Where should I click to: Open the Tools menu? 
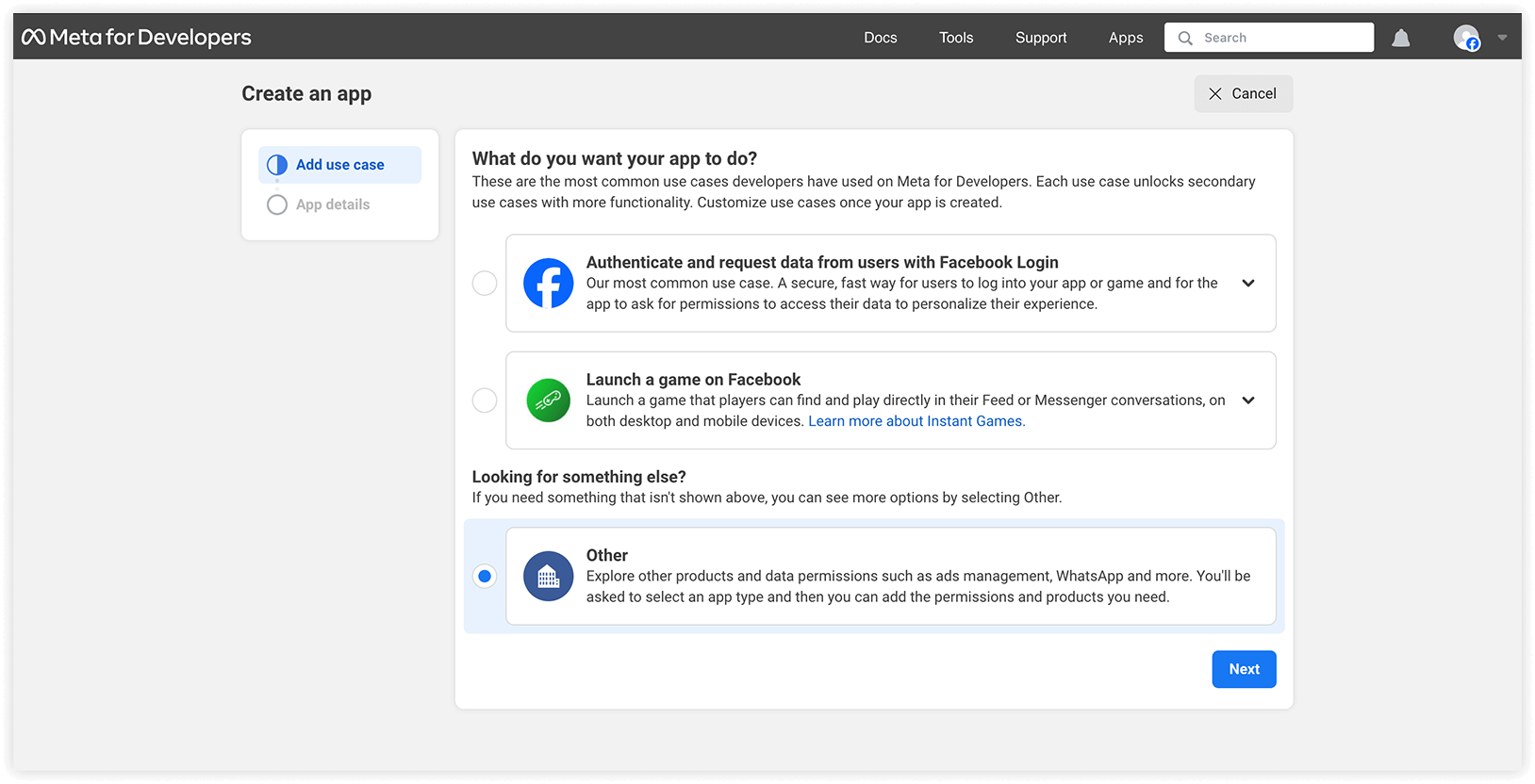coord(956,38)
